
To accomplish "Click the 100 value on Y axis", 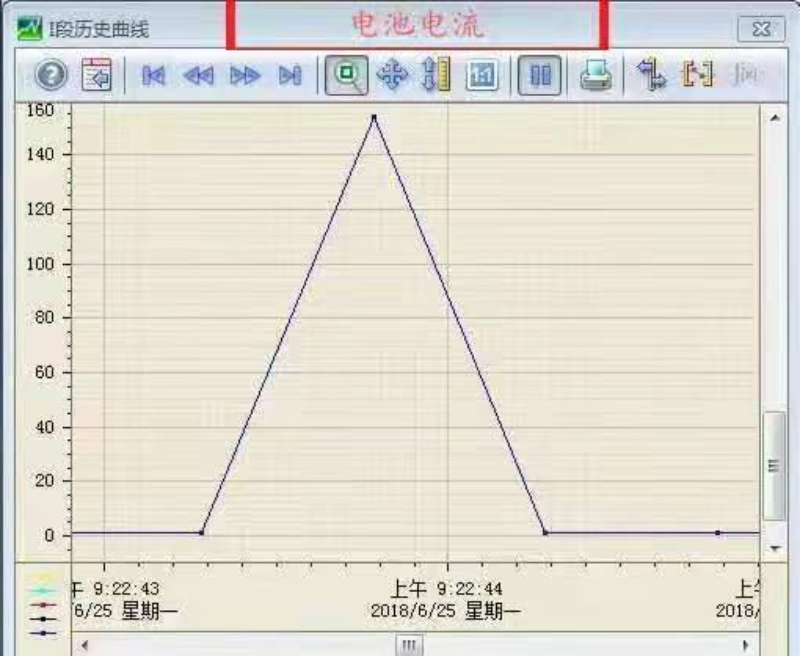I will (40, 264).
